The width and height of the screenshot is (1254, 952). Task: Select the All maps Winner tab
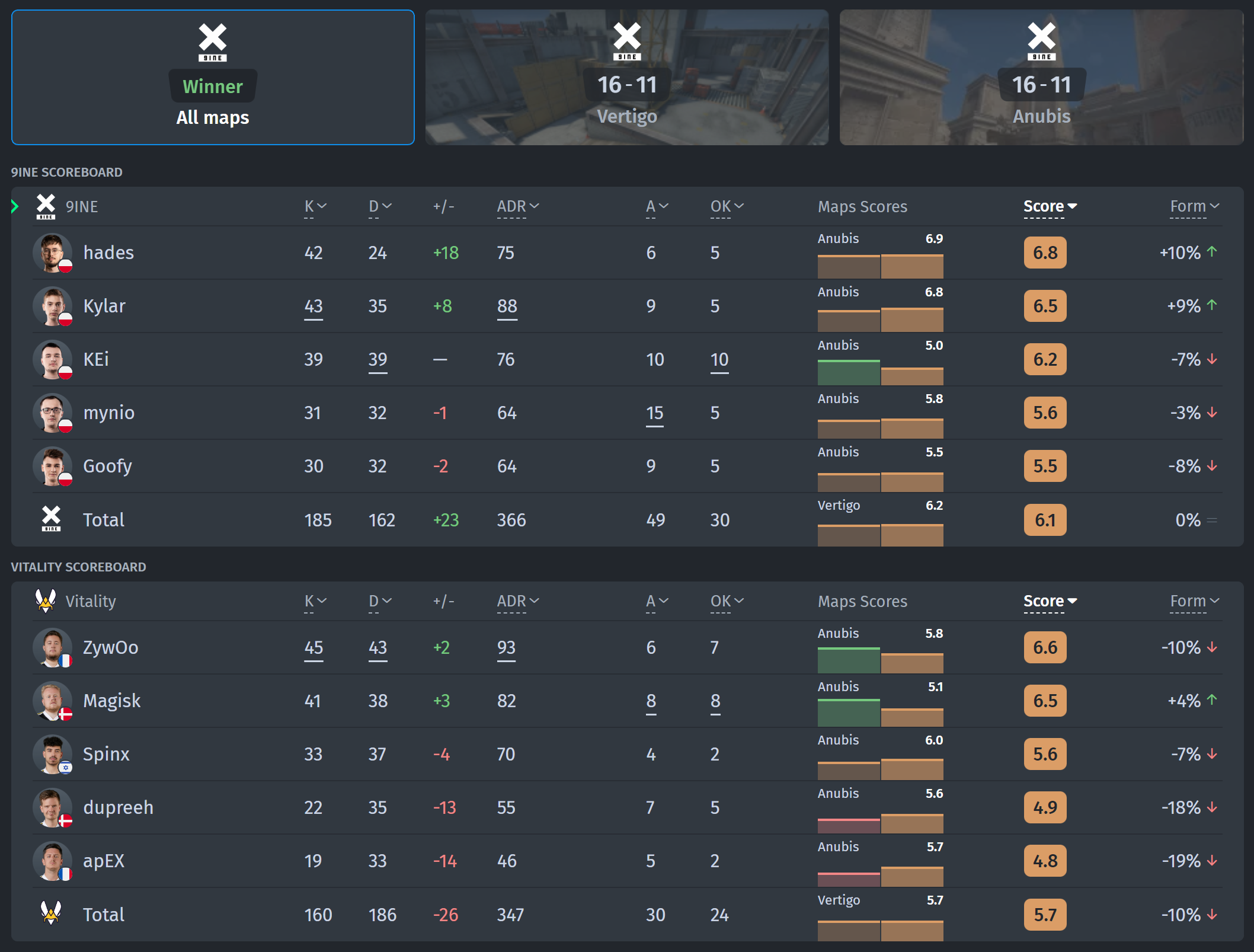coord(213,77)
